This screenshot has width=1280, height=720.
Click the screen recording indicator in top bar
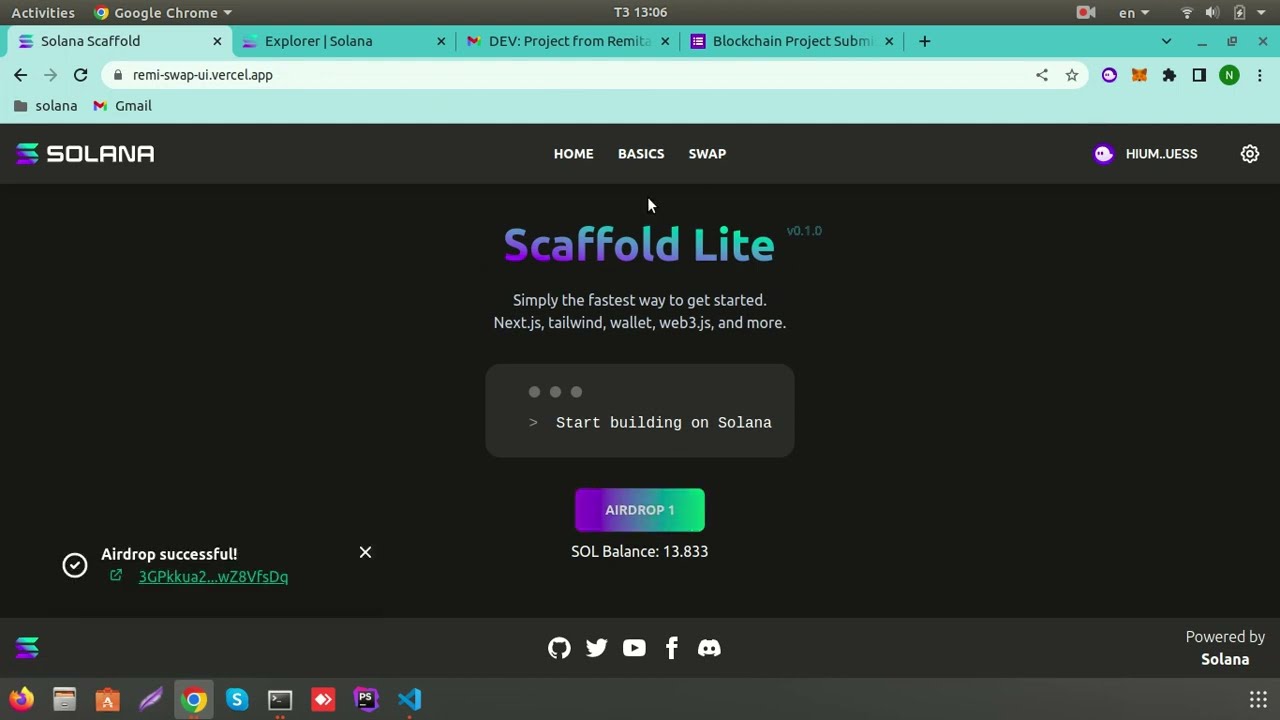point(1086,13)
